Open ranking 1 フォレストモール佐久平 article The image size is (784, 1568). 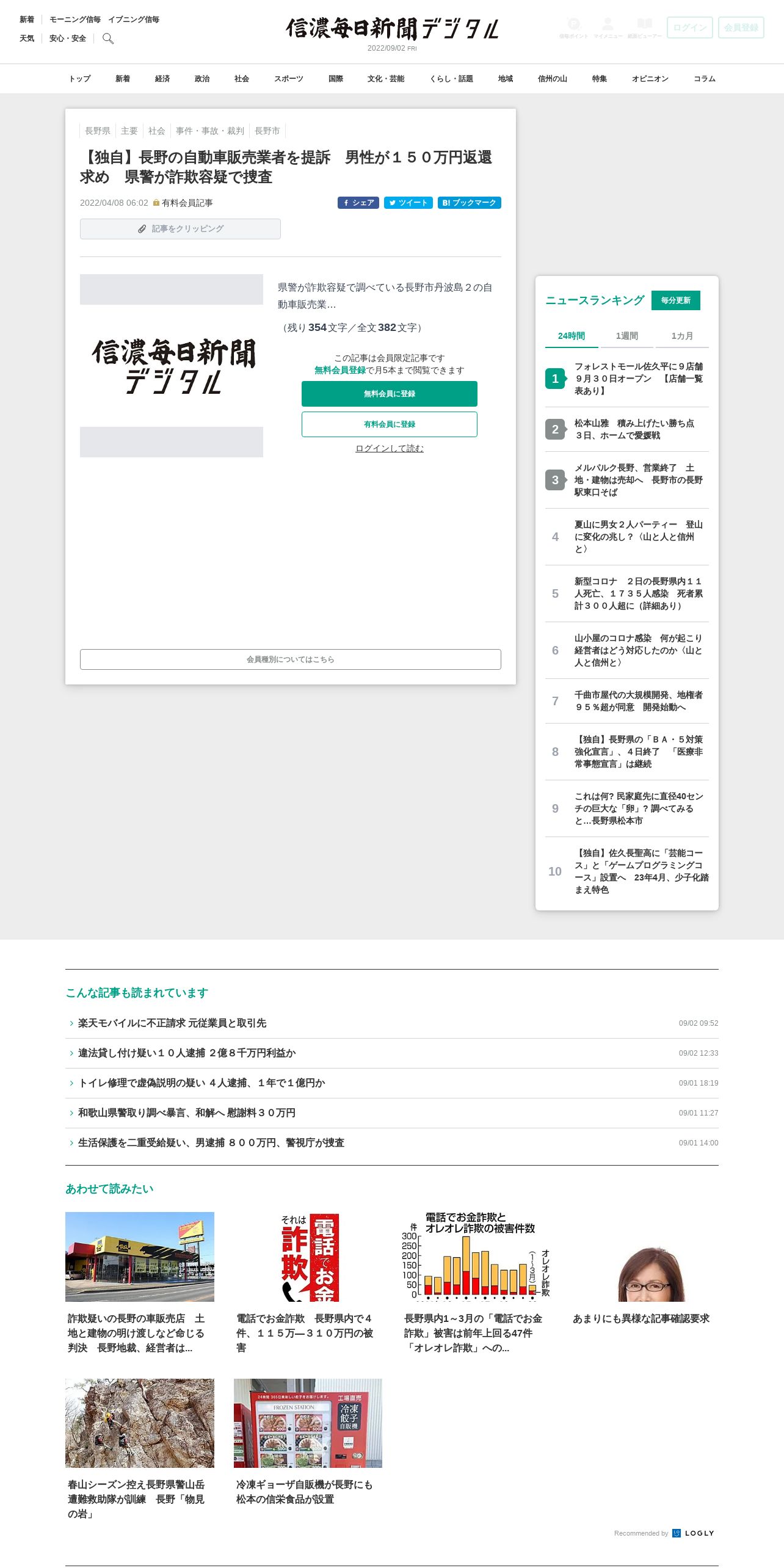click(x=627, y=379)
